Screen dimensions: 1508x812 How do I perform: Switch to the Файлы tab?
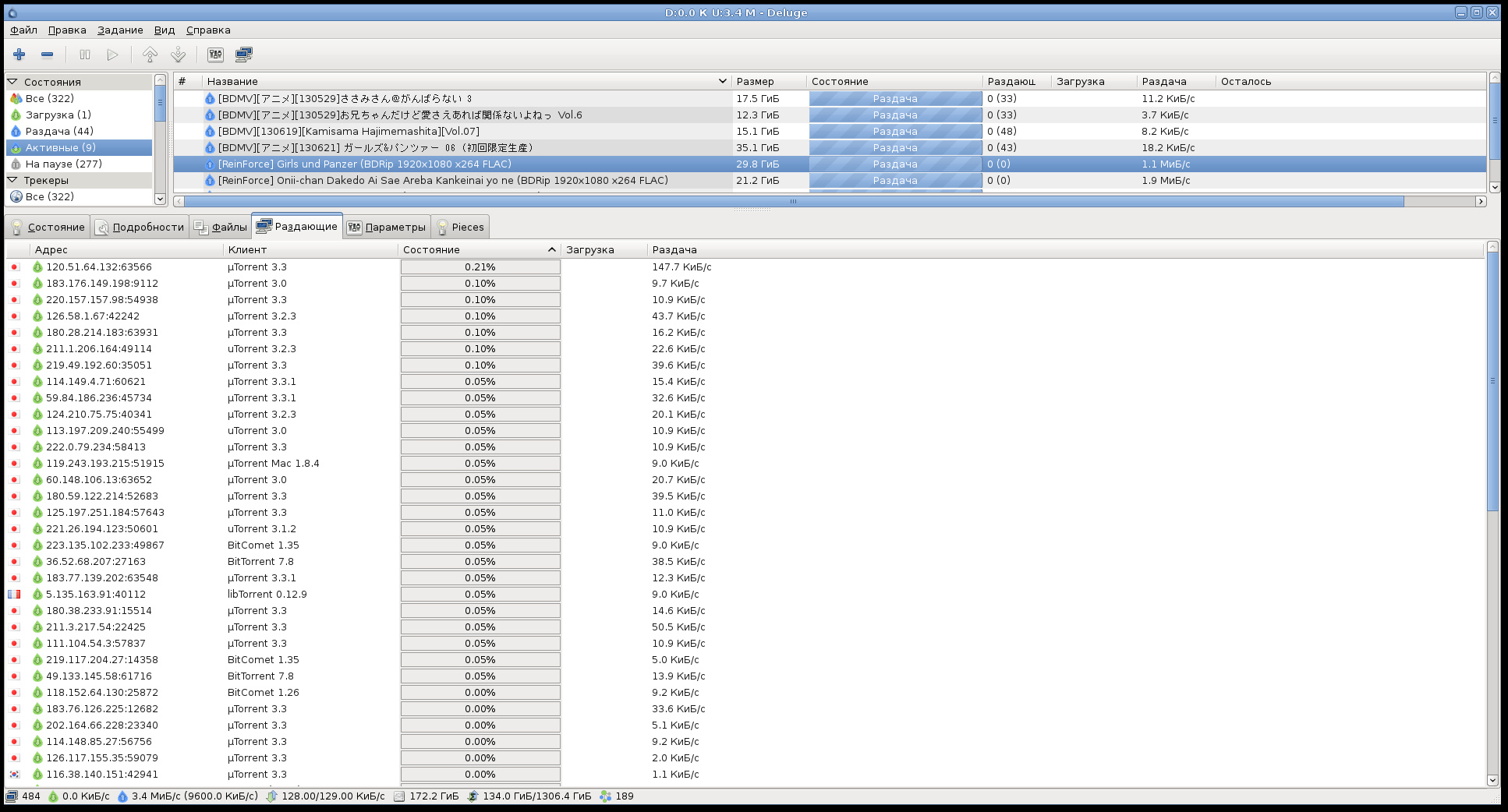[x=221, y=228]
